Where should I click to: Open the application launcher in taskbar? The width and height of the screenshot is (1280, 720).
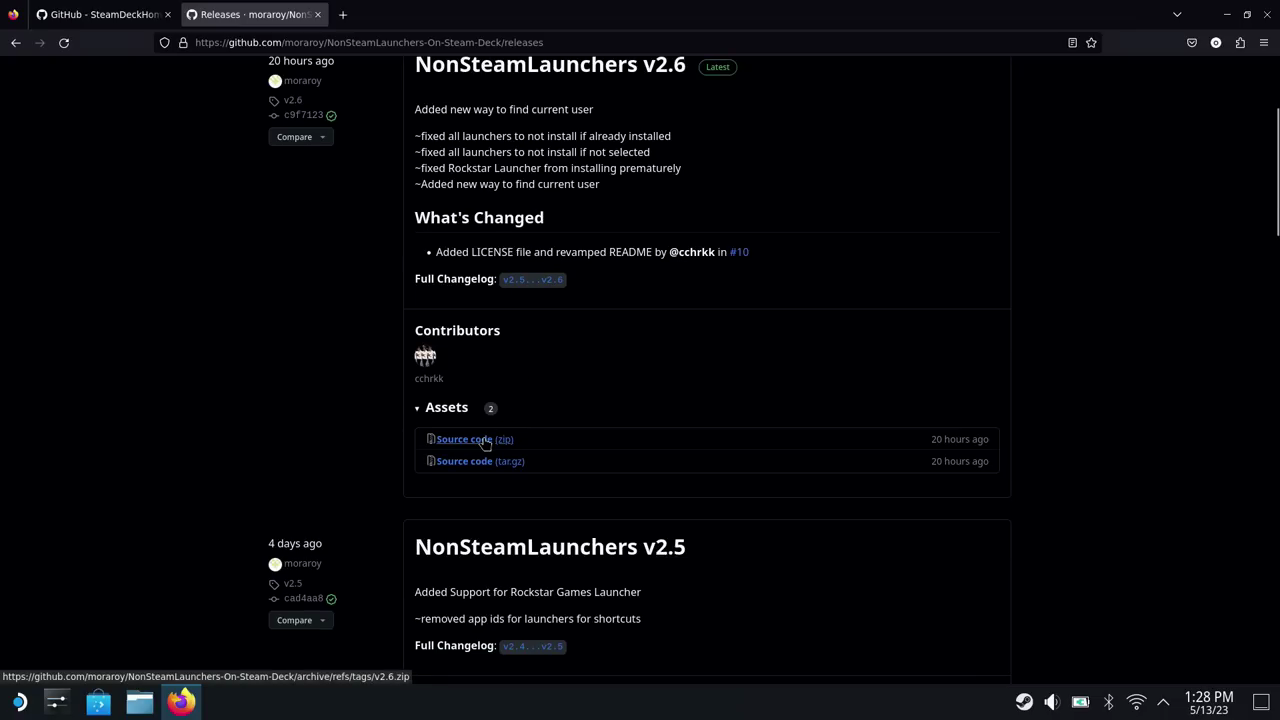point(19,702)
